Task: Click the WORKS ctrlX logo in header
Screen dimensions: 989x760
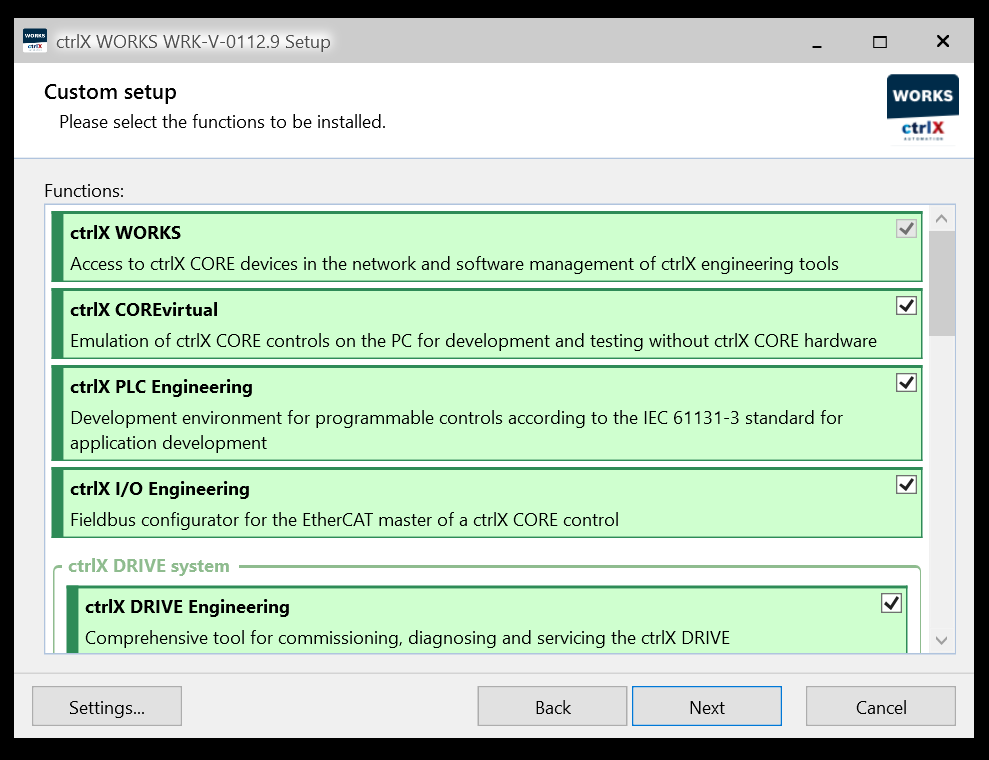Action: (923, 110)
